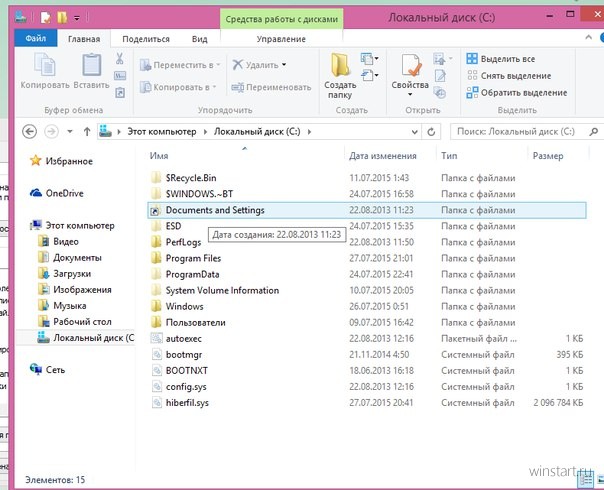Viewport: 604px width, 490px height.
Task: Customize quick access toolbar dropdown arrow
Action: click(x=77, y=18)
